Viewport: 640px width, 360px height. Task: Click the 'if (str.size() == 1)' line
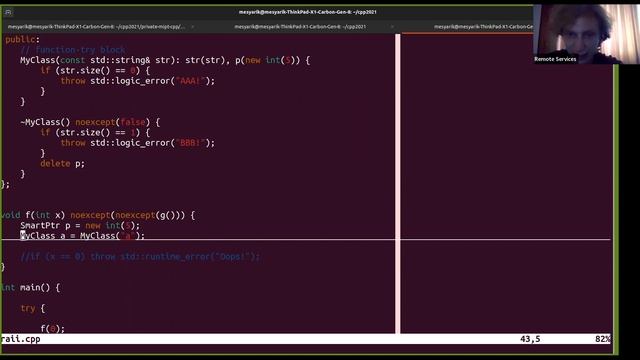(x=95, y=132)
